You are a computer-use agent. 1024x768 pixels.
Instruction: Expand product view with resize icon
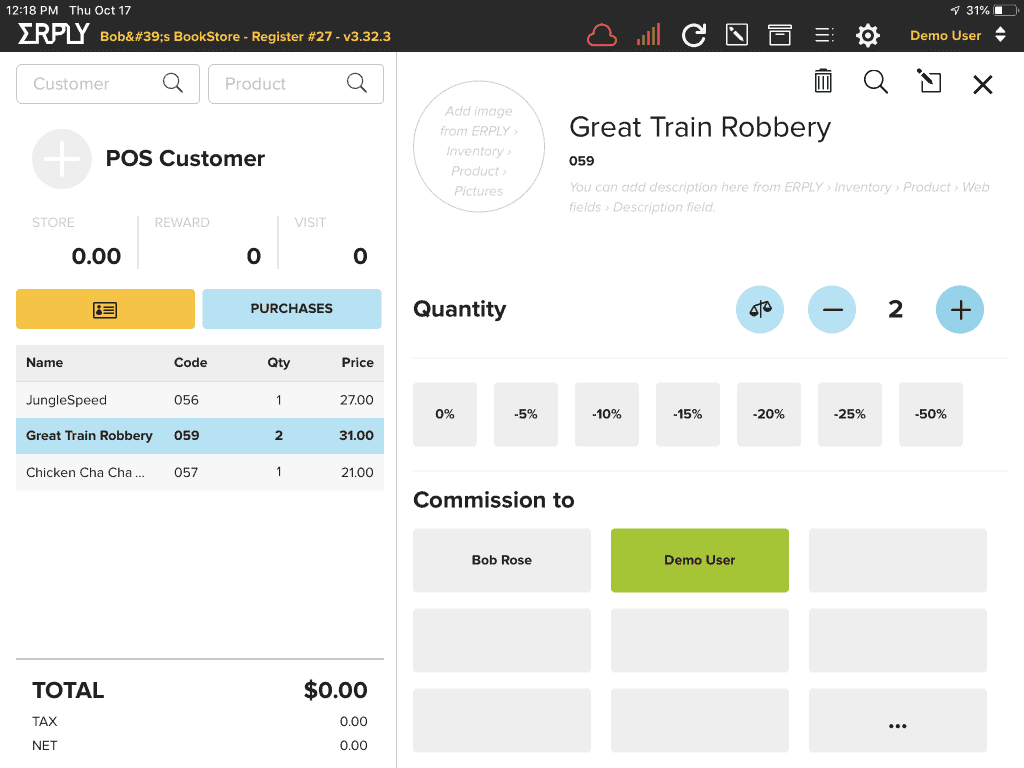[x=929, y=82]
